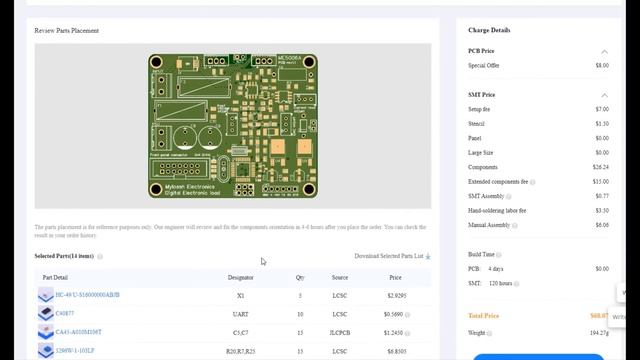Click part thumbnail in the R20,R7,R25 row
Image resolution: width=640 pixels, height=360 pixels.
tap(46, 351)
